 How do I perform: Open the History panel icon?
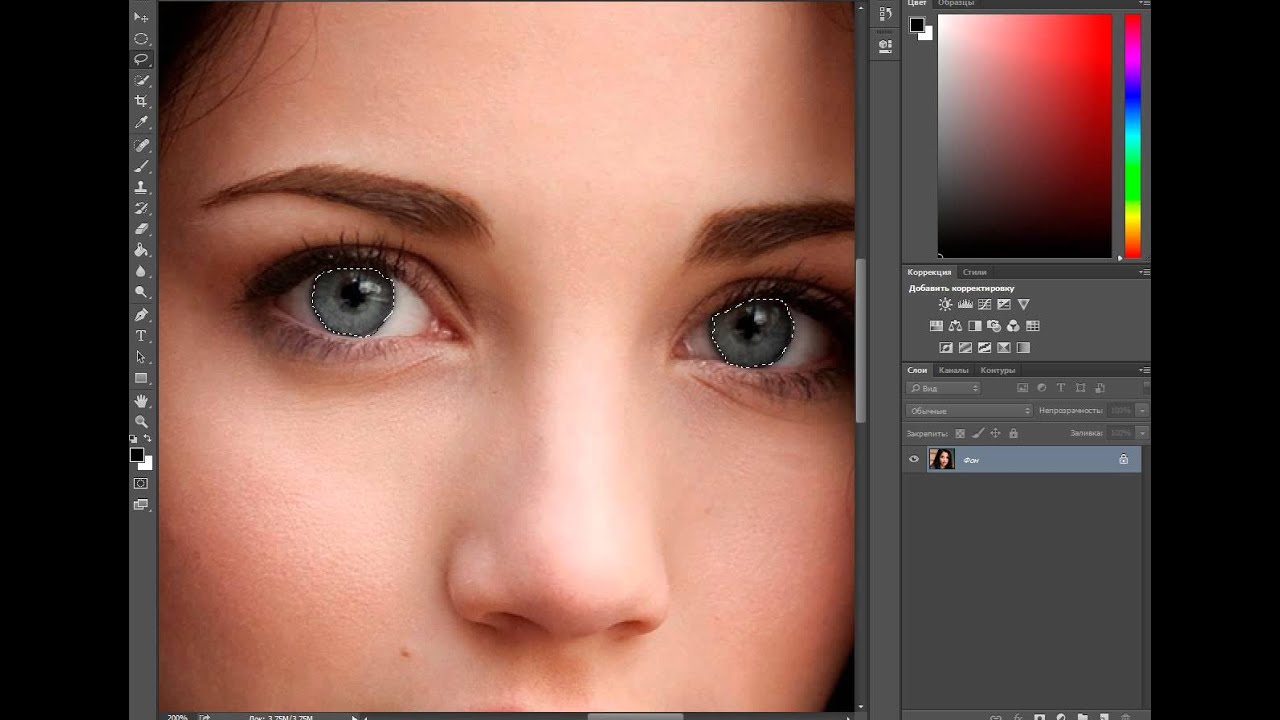(885, 14)
